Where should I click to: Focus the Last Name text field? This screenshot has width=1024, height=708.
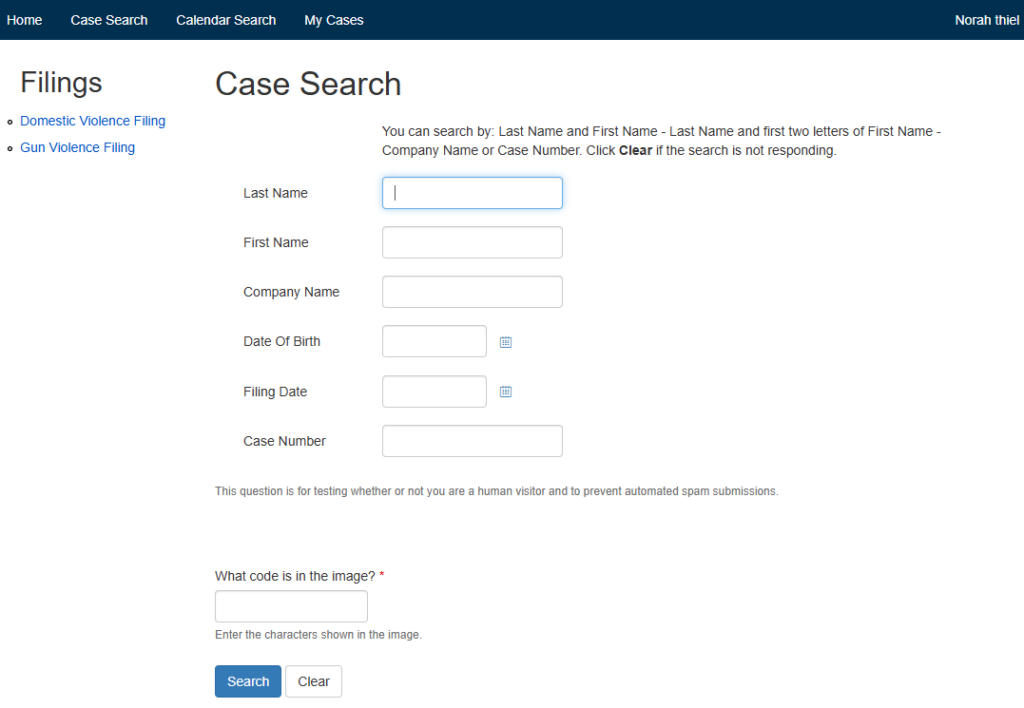[x=472, y=193]
